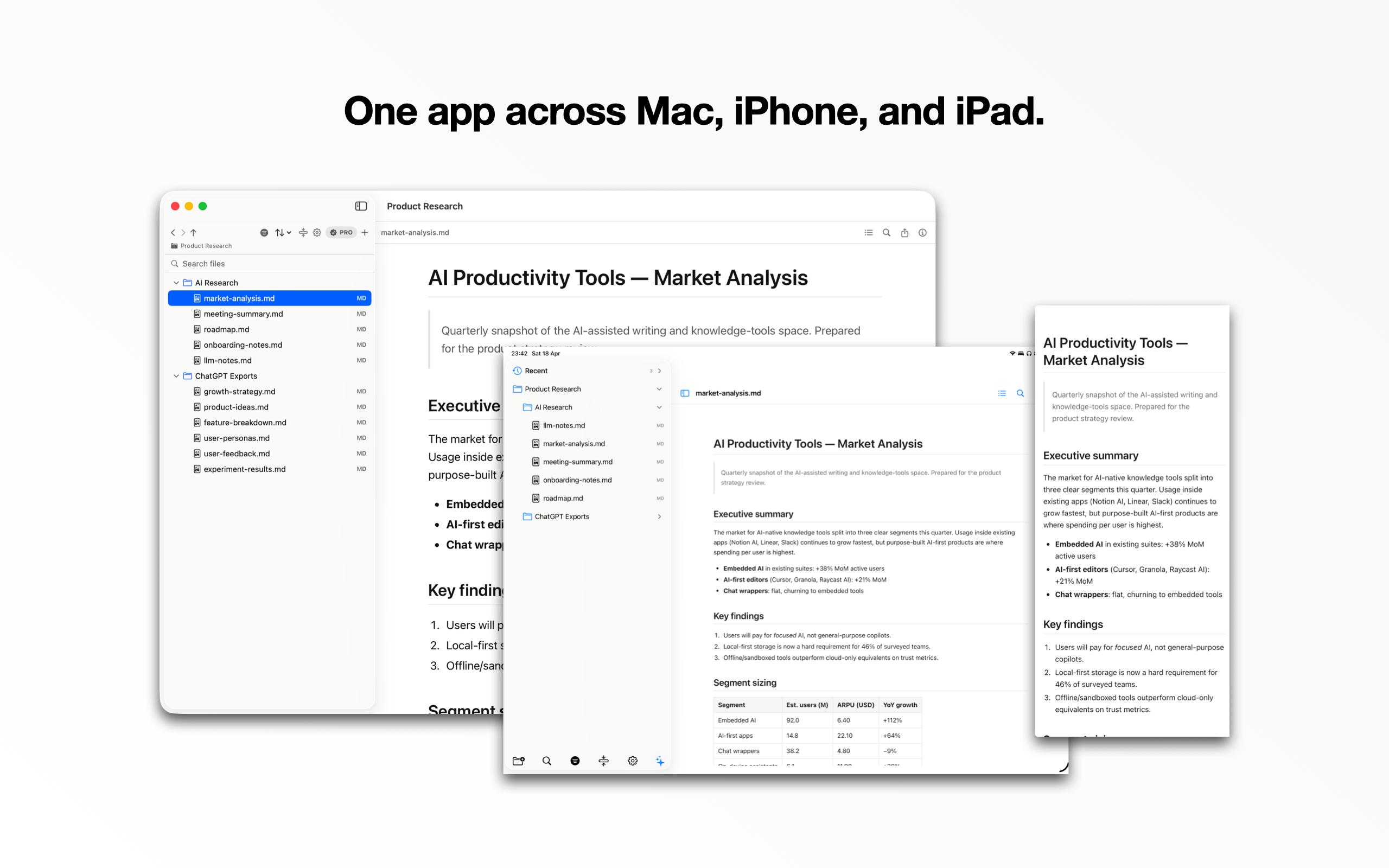Tap the blue sparkles icon on iPad
This screenshot has height=868, width=1389.
coord(660,761)
